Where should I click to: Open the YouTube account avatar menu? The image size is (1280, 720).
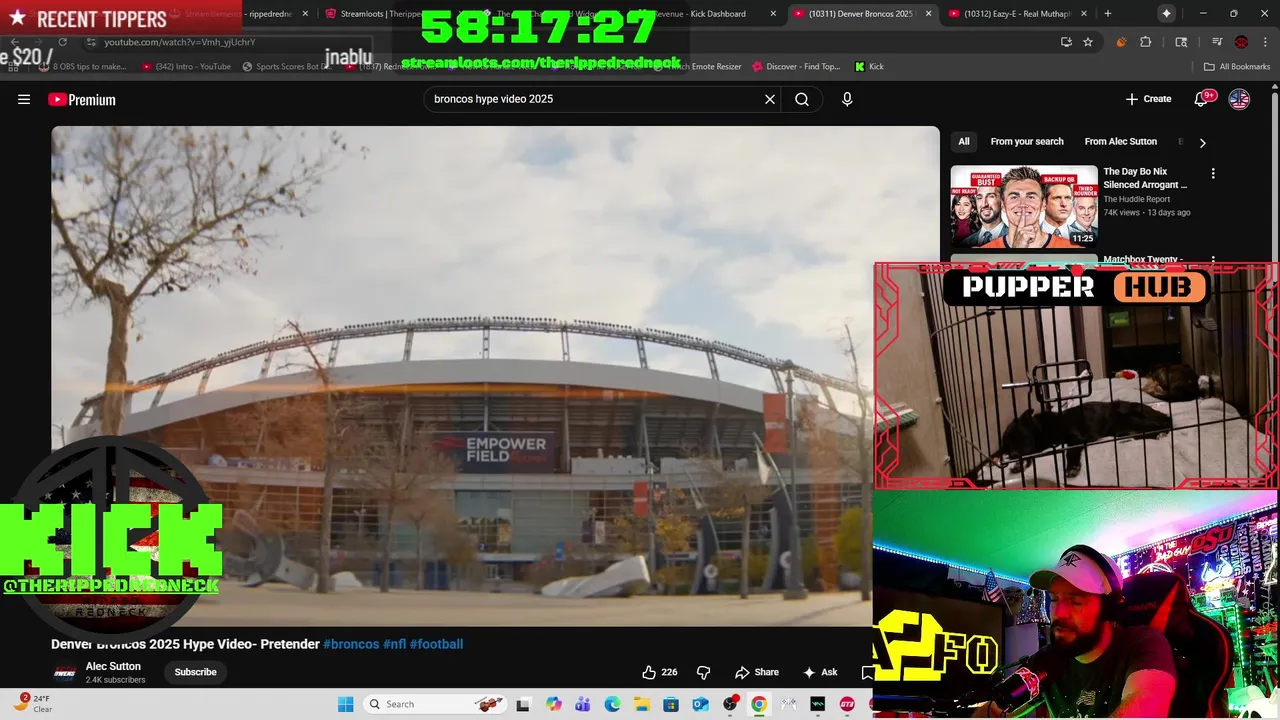click(1239, 99)
